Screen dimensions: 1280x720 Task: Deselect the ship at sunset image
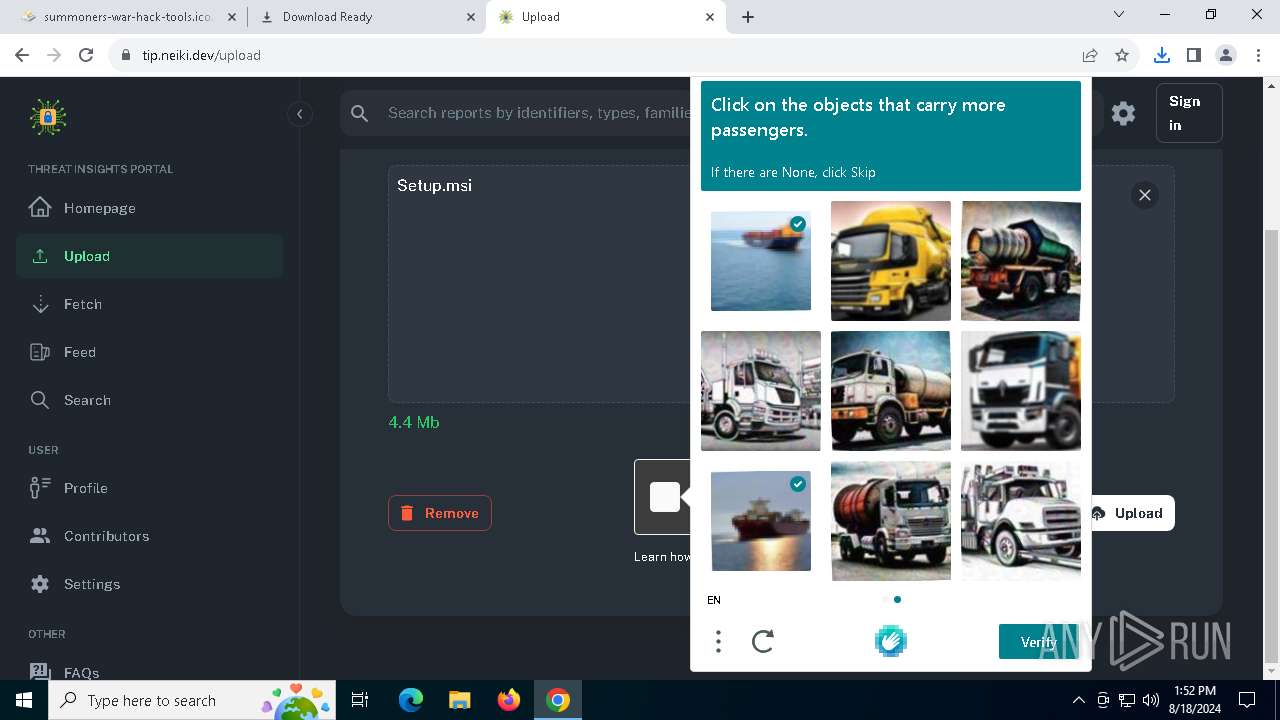tap(761, 521)
